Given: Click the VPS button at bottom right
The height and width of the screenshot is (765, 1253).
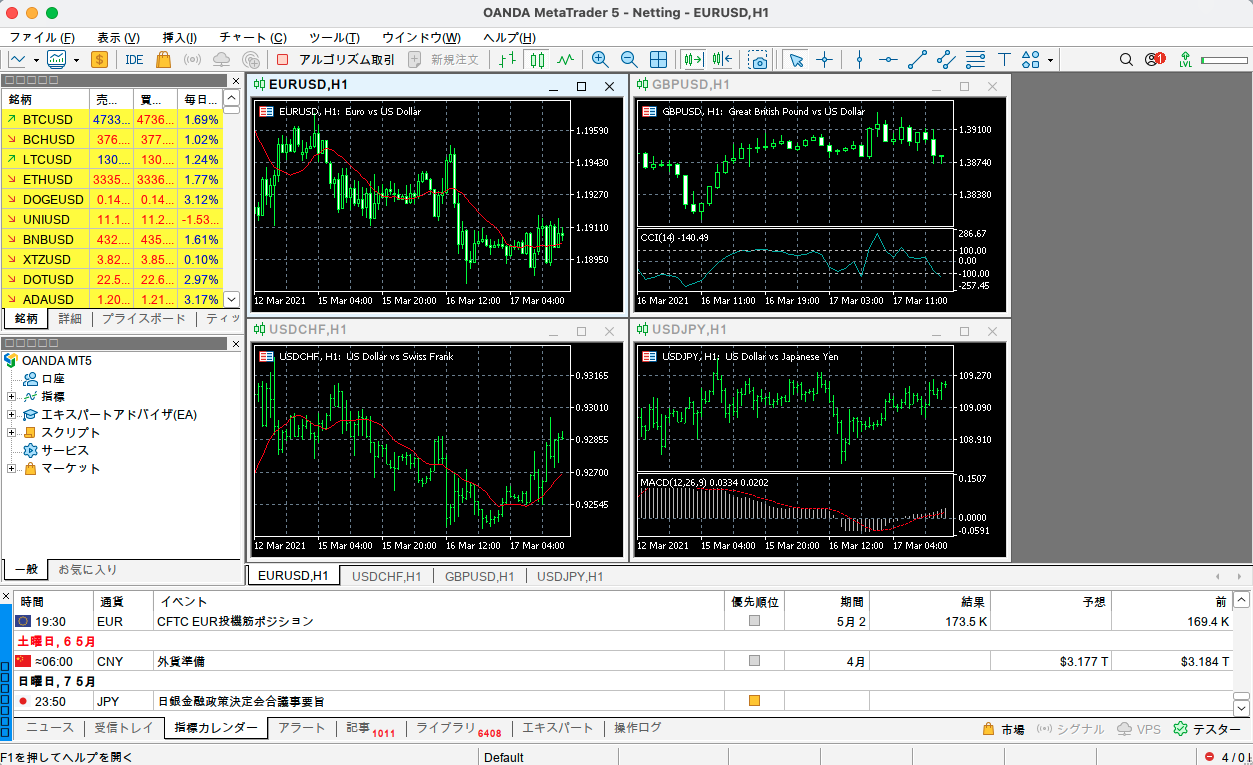Looking at the screenshot, I should 1139,729.
